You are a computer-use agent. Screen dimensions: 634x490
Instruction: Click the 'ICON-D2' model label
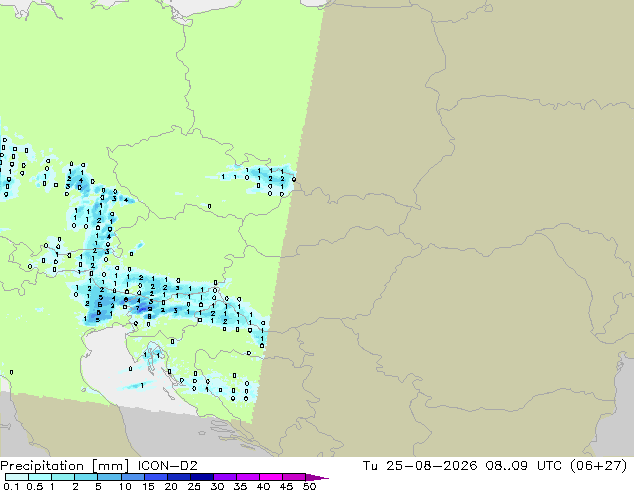click(x=167, y=466)
